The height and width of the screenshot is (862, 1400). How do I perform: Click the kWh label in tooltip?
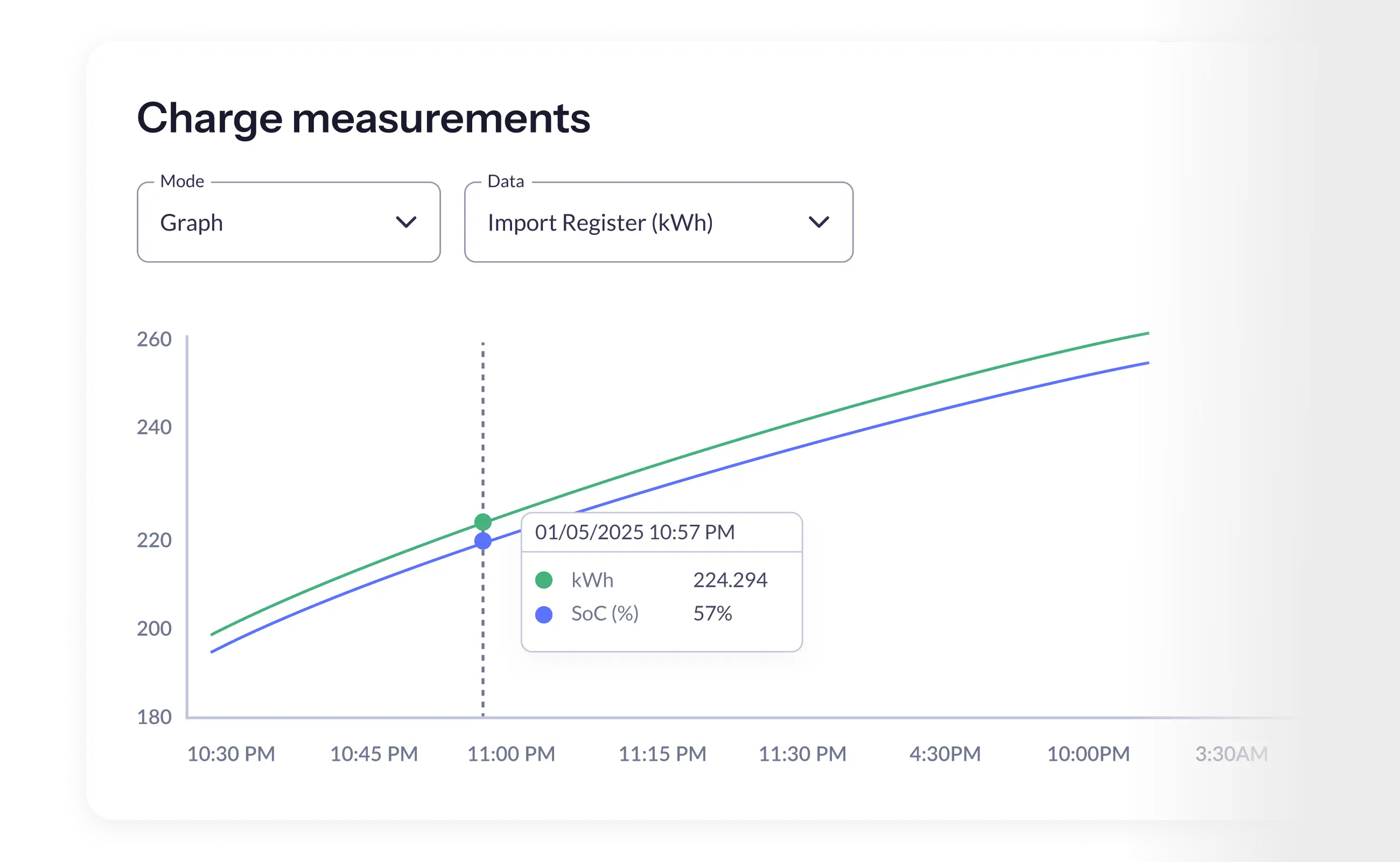pos(593,580)
